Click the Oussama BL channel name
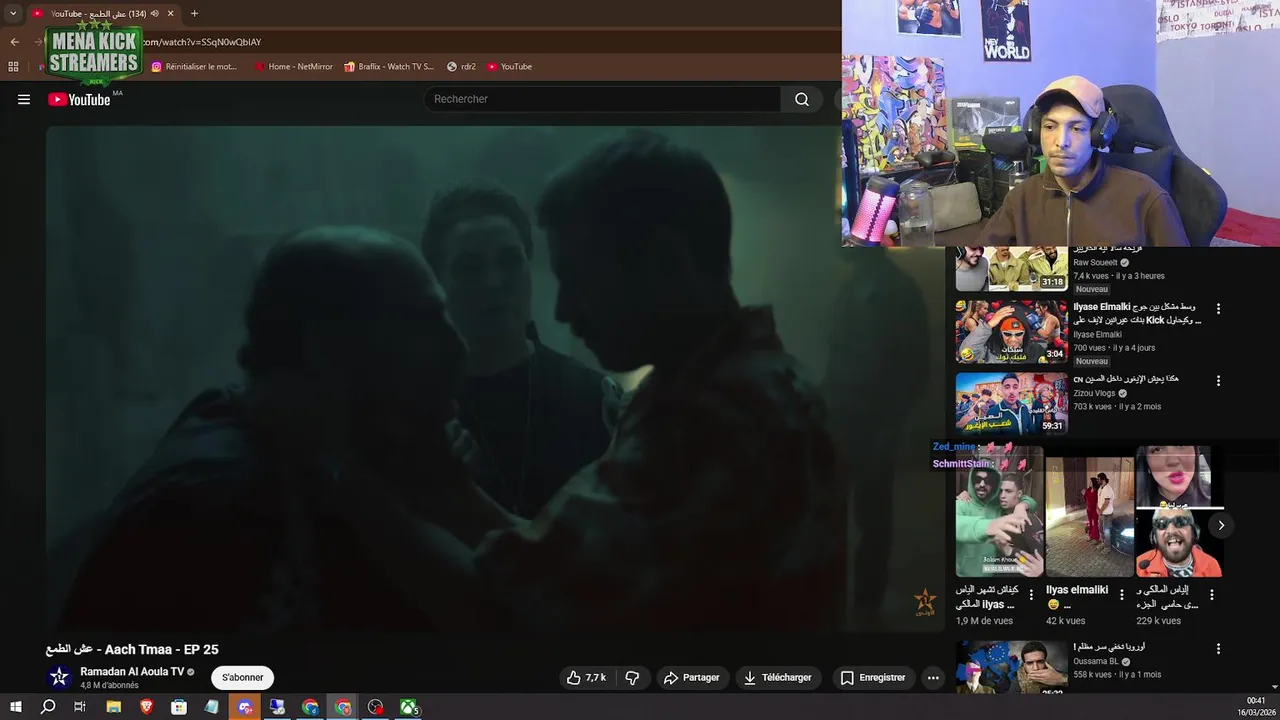This screenshot has height=720, width=1280. coord(1096,661)
